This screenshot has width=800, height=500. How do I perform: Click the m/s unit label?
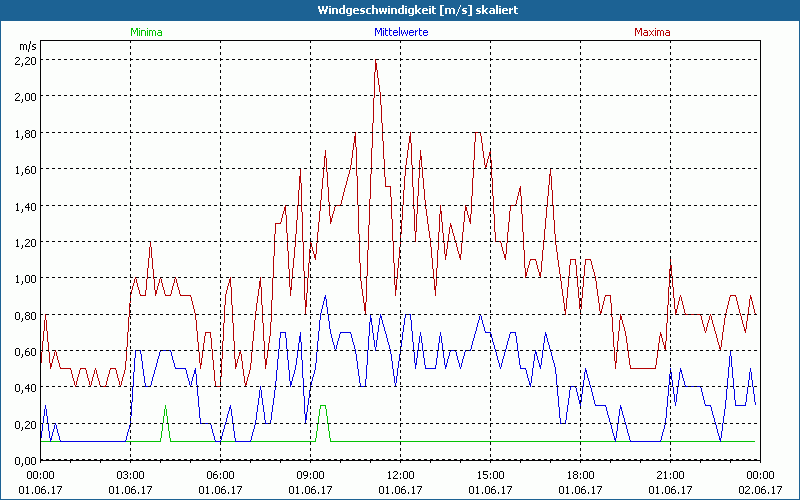pos(27,46)
